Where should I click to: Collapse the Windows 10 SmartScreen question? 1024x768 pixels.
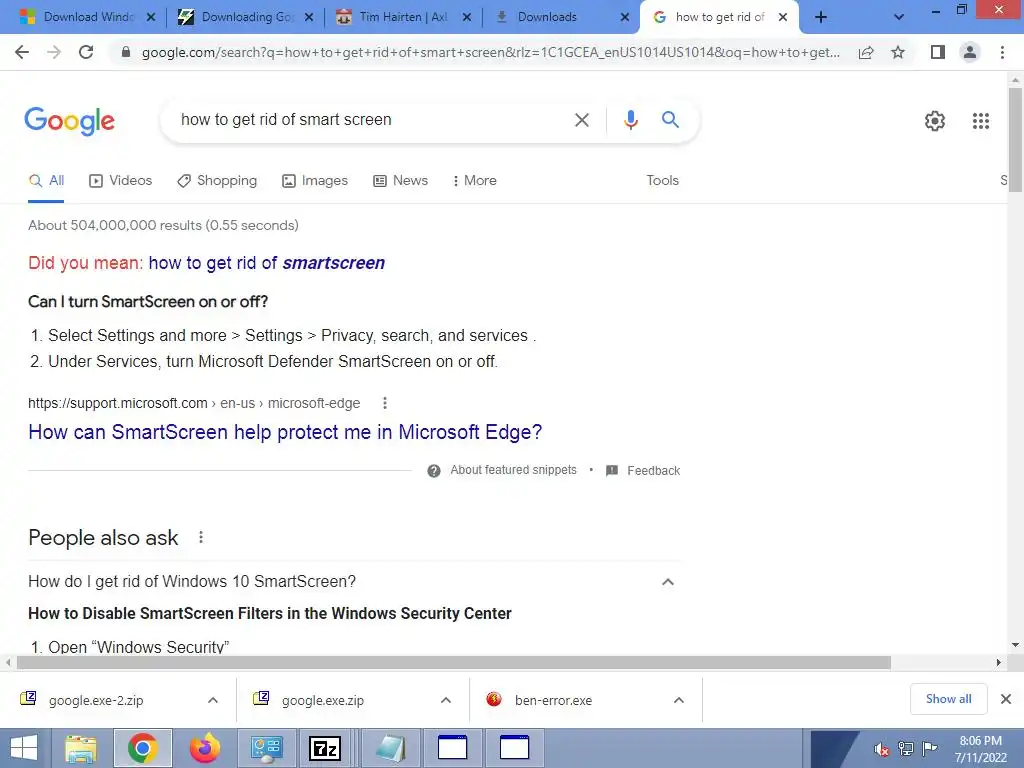coord(667,581)
